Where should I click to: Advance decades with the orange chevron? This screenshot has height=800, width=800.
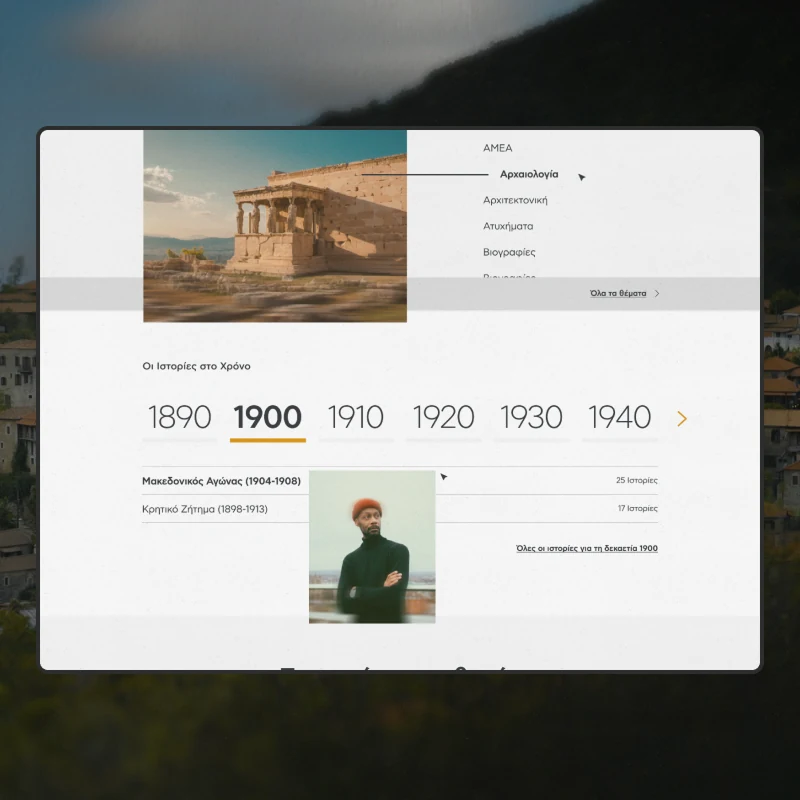tap(682, 419)
